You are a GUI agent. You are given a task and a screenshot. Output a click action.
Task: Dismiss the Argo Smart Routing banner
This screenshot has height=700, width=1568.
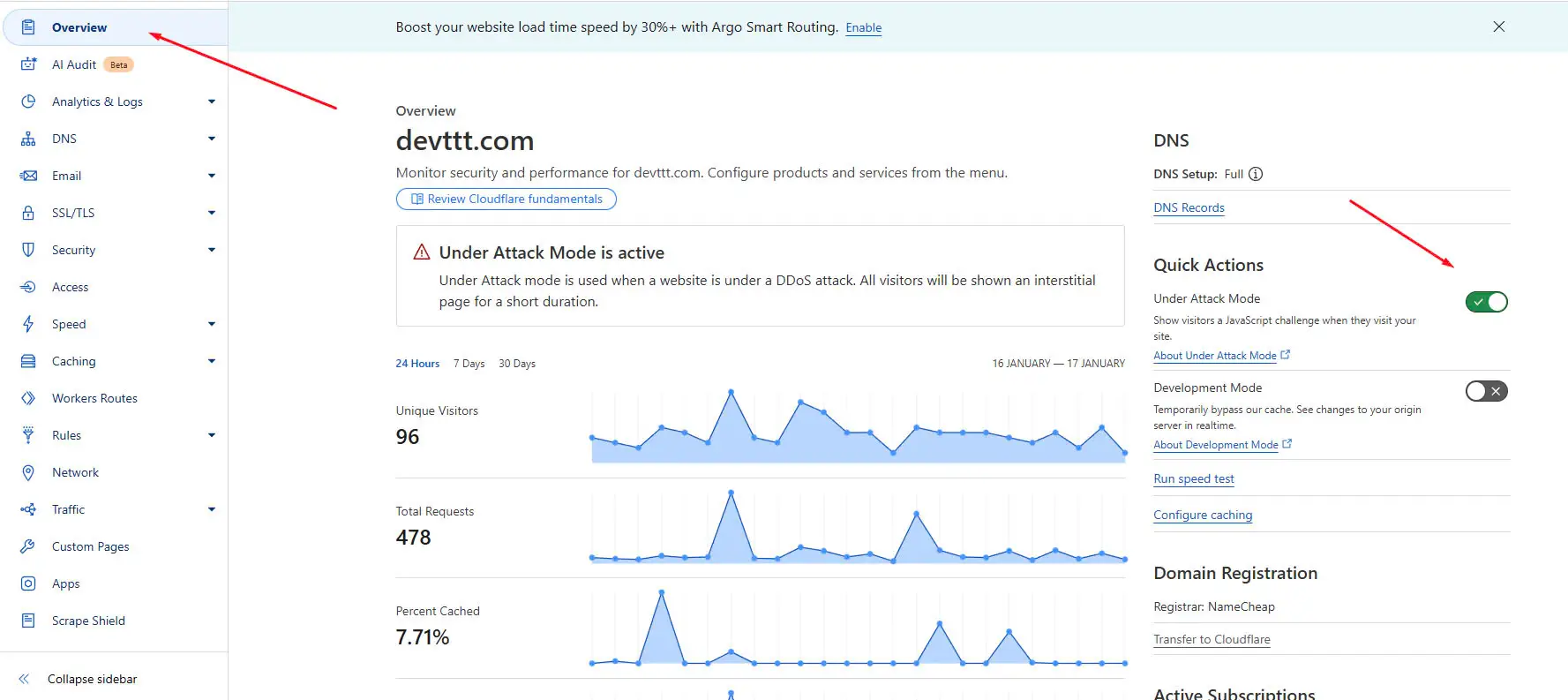click(x=1499, y=26)
